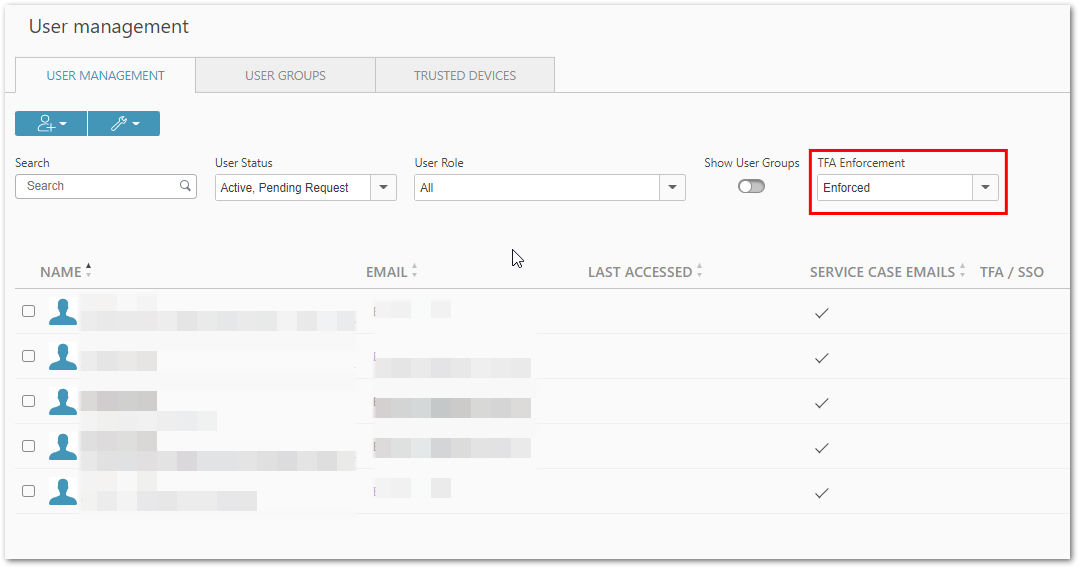Expand the User Role dropdown showing All
Image resolution: width=1079 pixels, height=568 pixels.
(x=550, y=187)
